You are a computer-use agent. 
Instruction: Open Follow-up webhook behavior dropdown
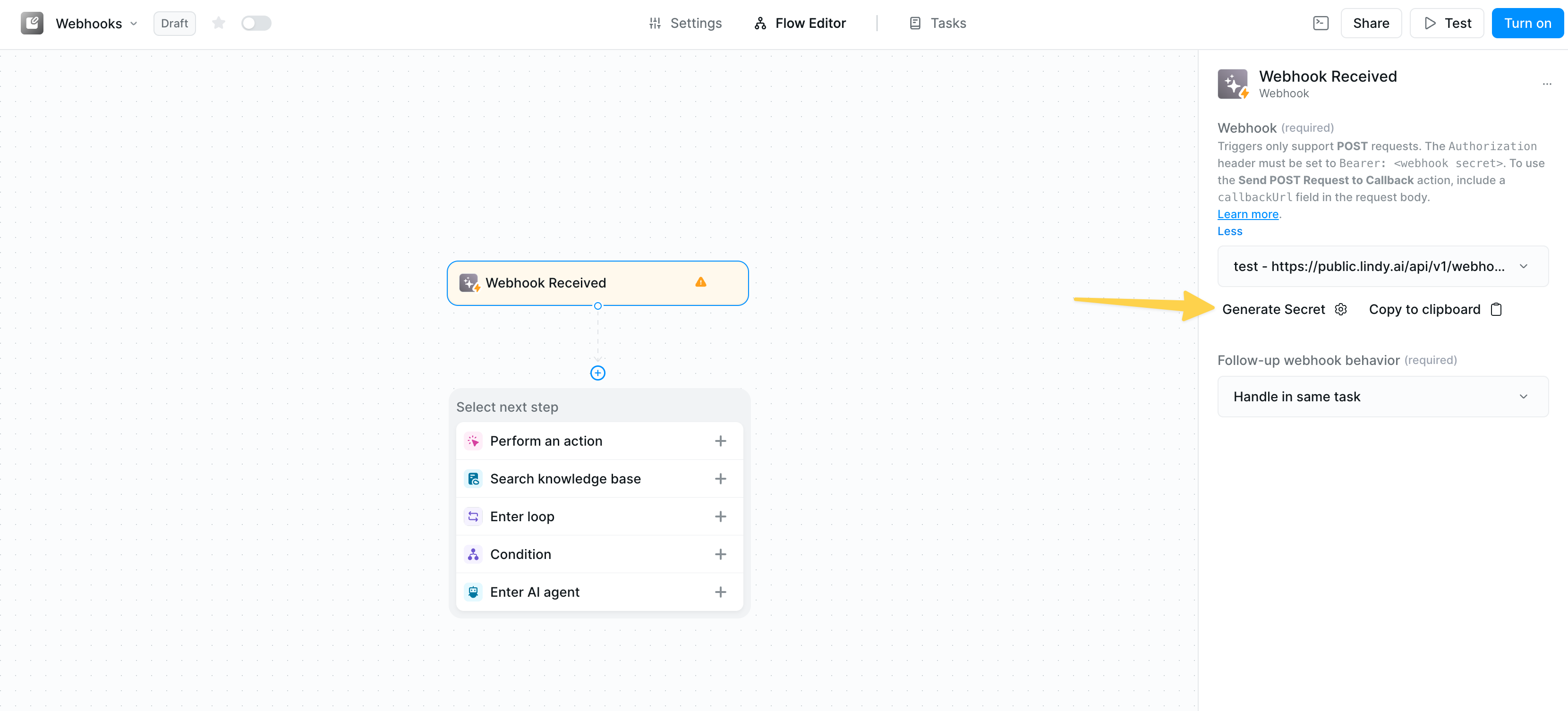(1382, 397)
